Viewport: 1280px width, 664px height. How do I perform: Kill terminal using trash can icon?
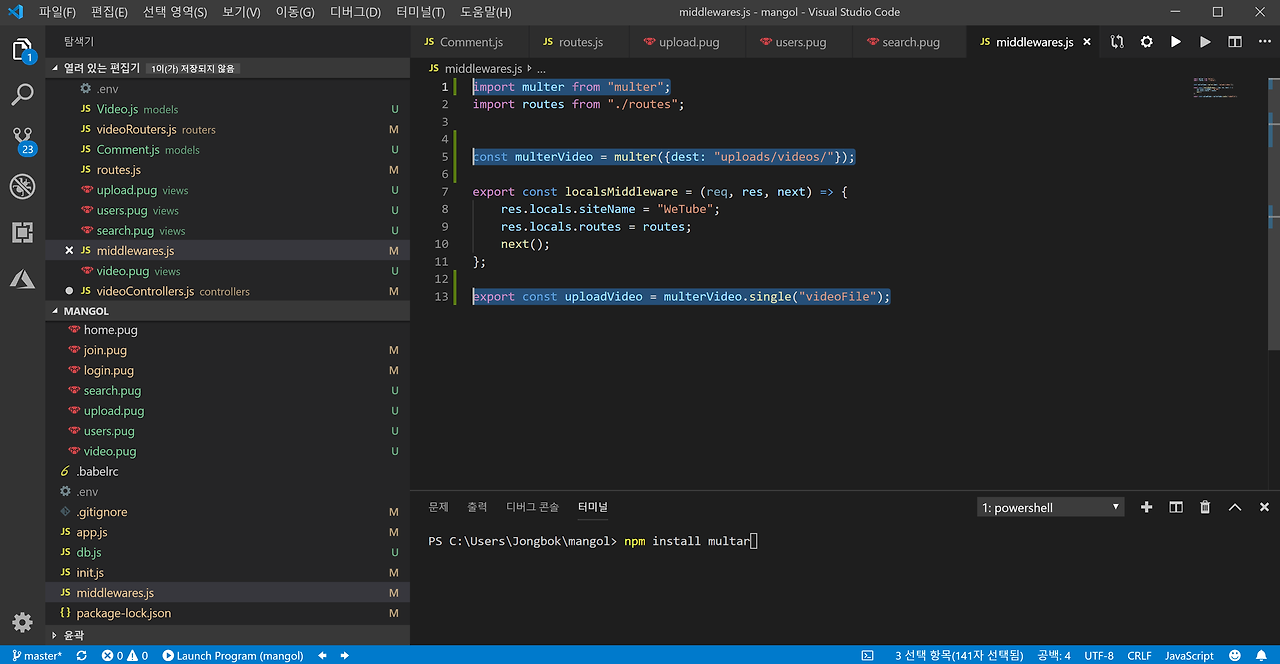point(1205,507)
